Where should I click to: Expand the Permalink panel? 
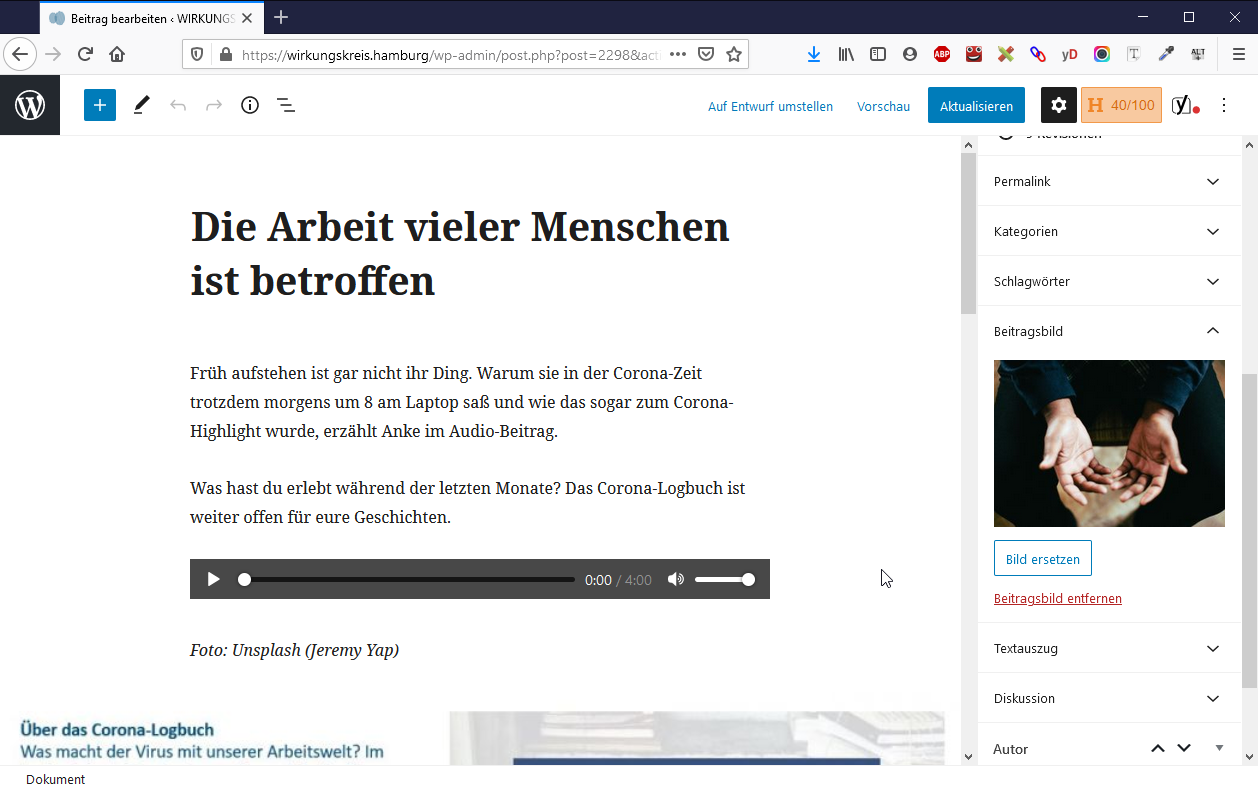[x=1109, y=181]
